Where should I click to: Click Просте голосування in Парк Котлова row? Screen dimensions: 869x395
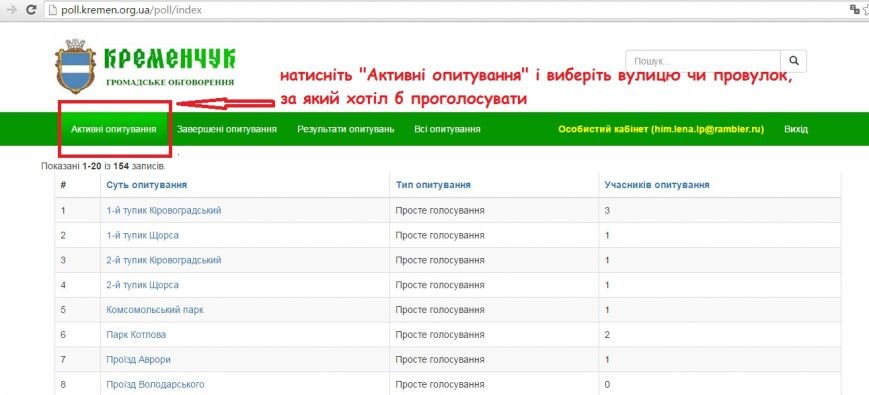coord(440,335)
